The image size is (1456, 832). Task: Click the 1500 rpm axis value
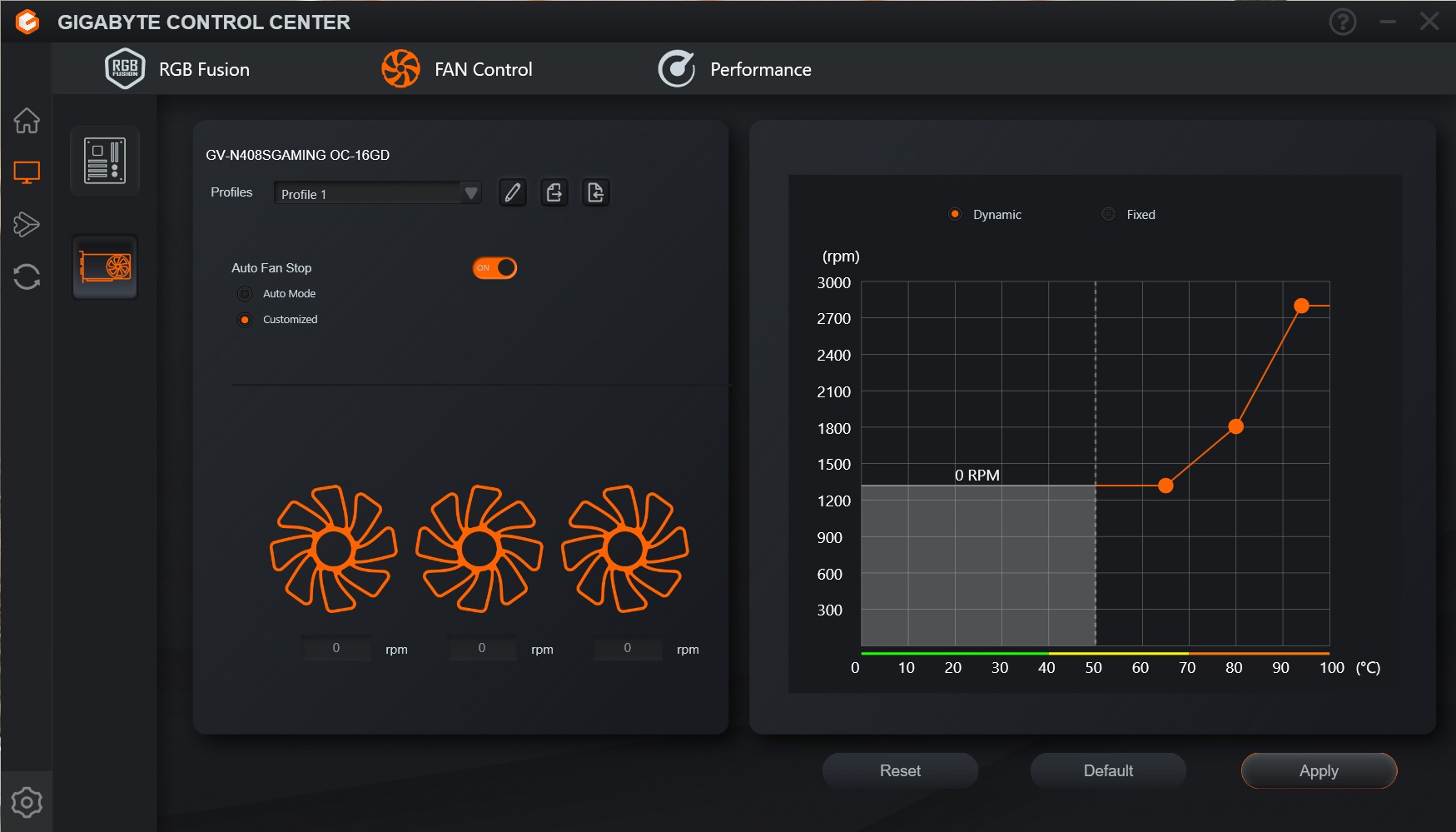(833, 465)
